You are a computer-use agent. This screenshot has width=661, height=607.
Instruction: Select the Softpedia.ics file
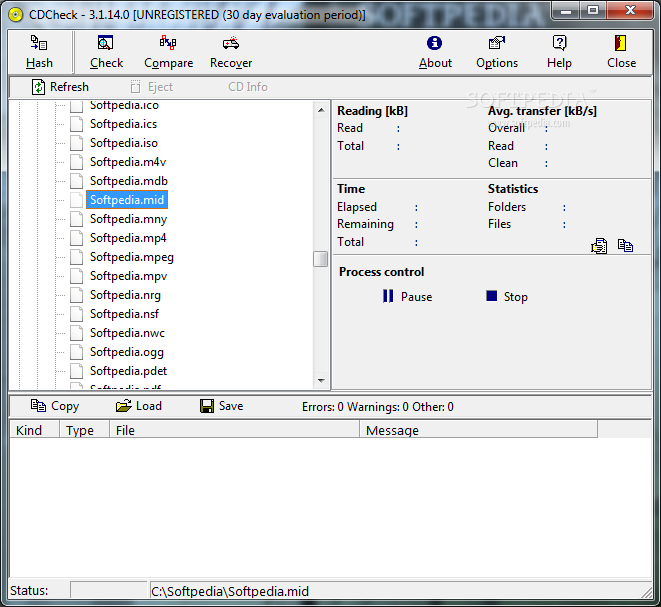tap(123, 124)
